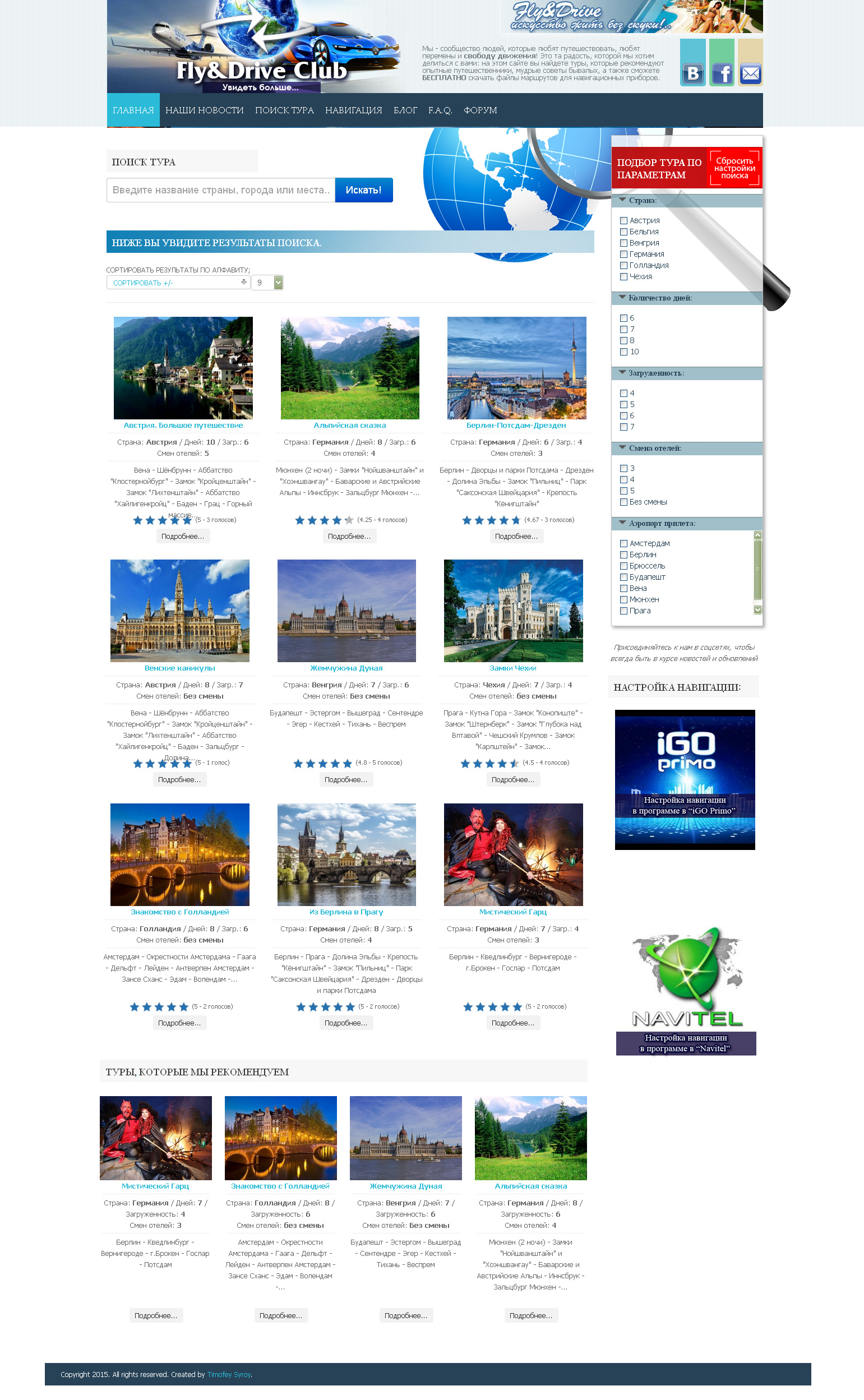Rate Замки Чехии with the fifth star
Viewport: 864px width, 1400px height.
click(x=514, y=764)
